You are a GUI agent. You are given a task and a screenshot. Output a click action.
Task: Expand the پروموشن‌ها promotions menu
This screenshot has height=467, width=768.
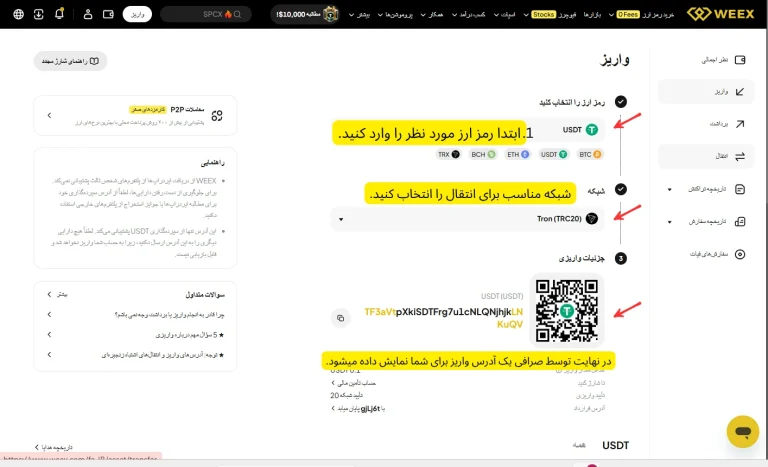[395, 15]
